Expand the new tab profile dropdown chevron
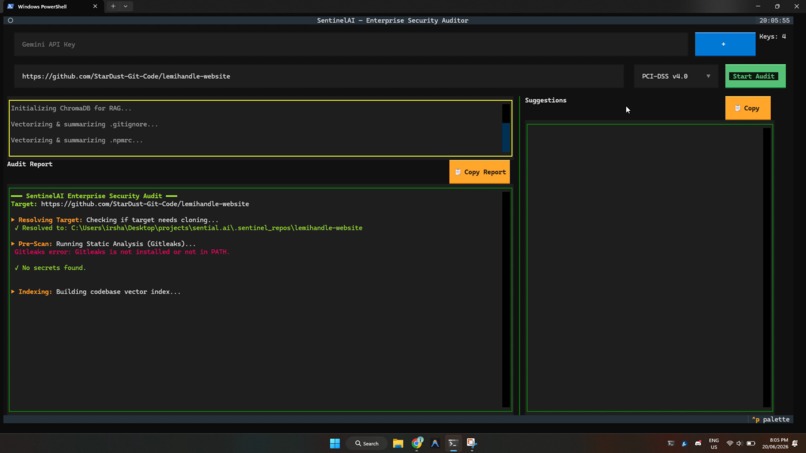Image resolution: width=806 pixels, height=453 pixels. click(x=125, y=6)
